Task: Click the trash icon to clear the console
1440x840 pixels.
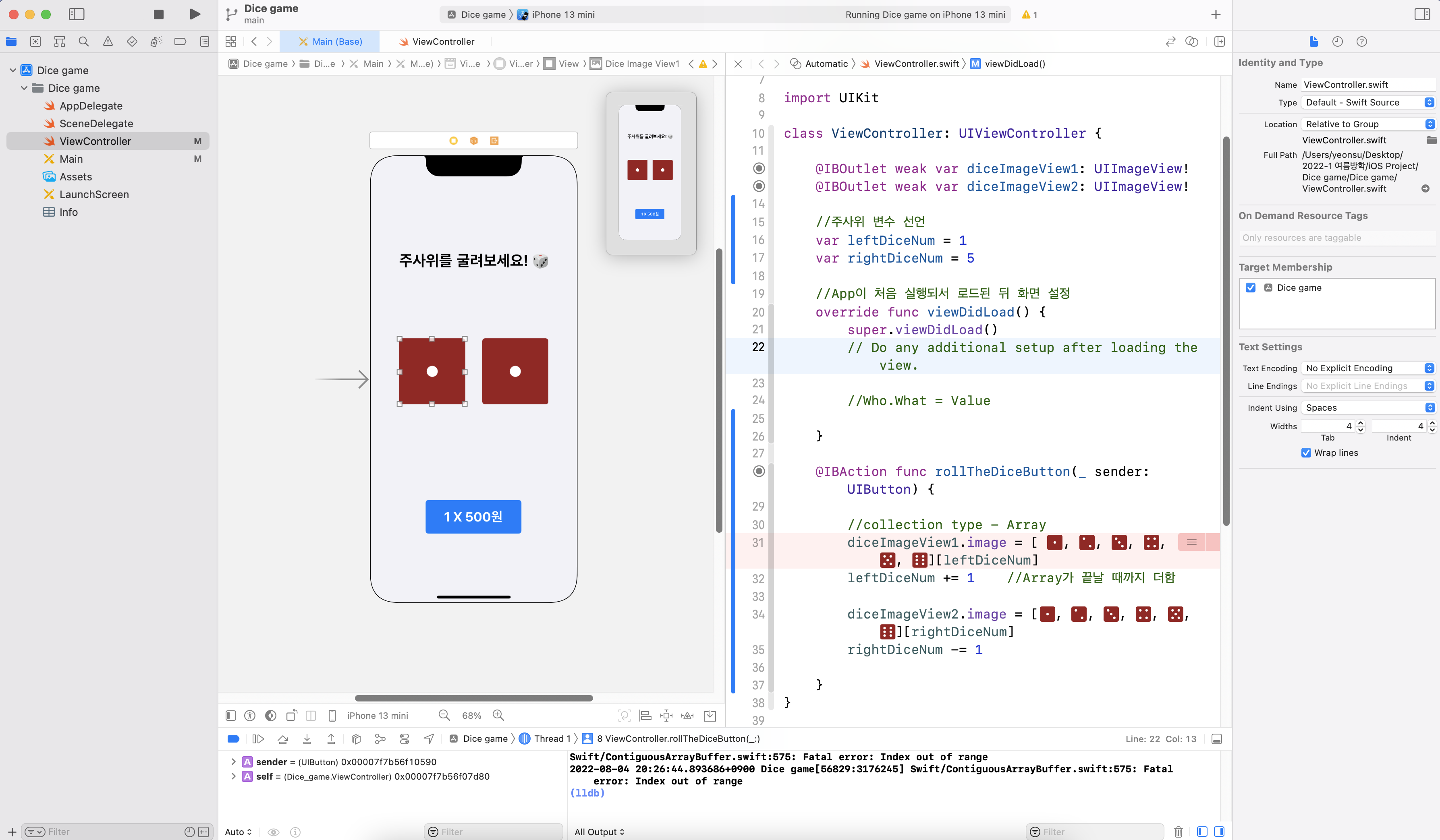Action: tap(1178, 832)
